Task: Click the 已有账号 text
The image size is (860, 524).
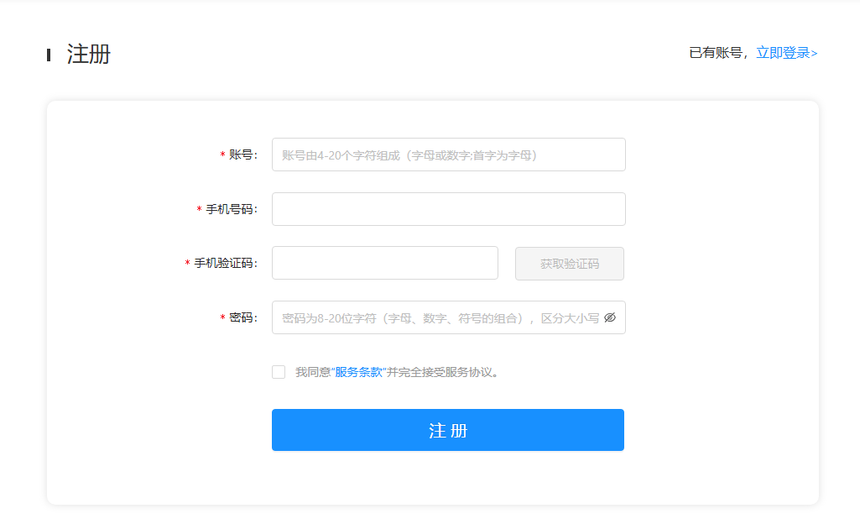Action: point(715,53)
